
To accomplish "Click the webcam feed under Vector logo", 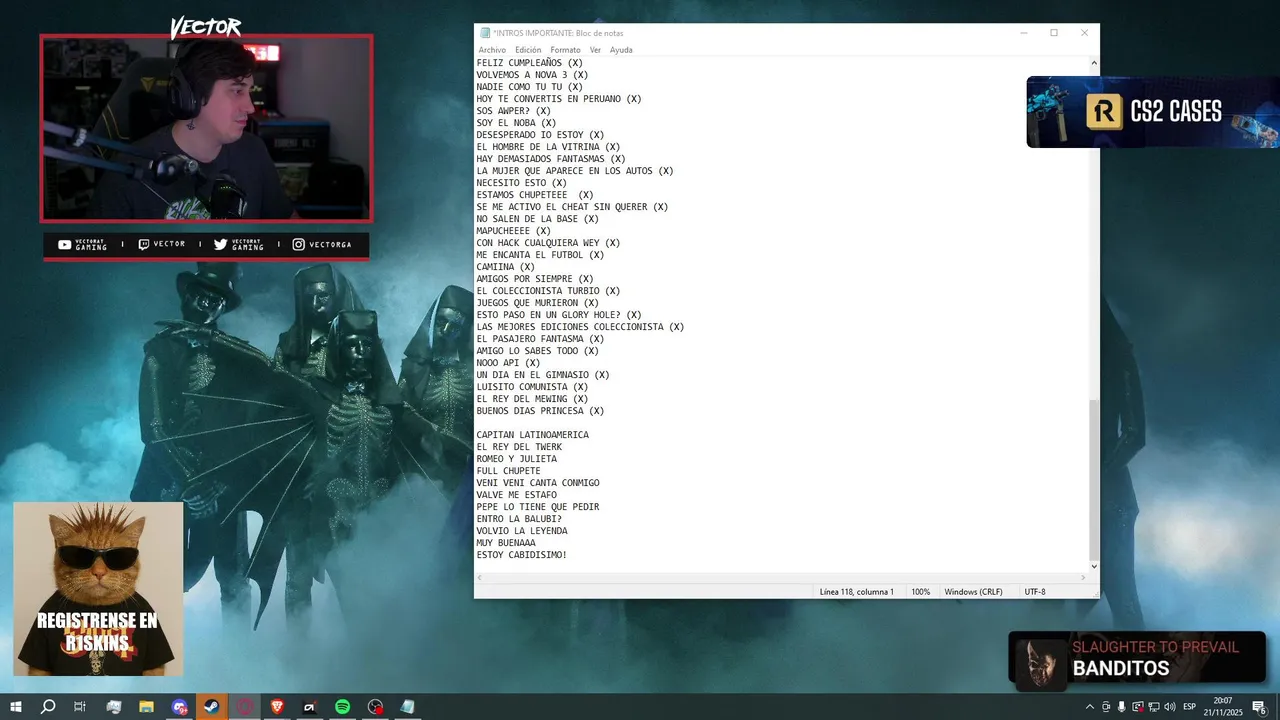I will [x=206, y=128].
